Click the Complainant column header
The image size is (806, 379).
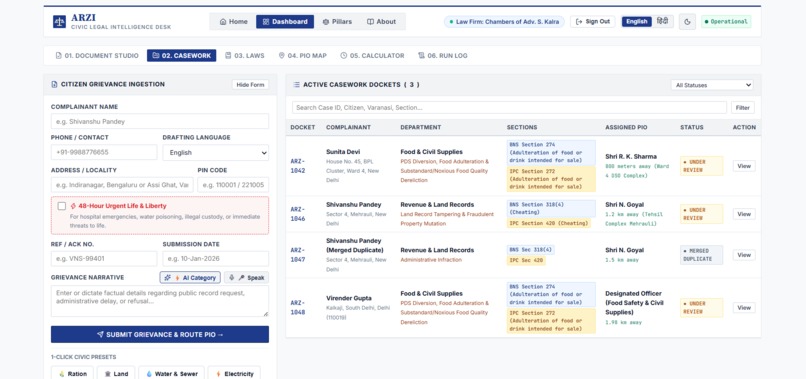348,127
